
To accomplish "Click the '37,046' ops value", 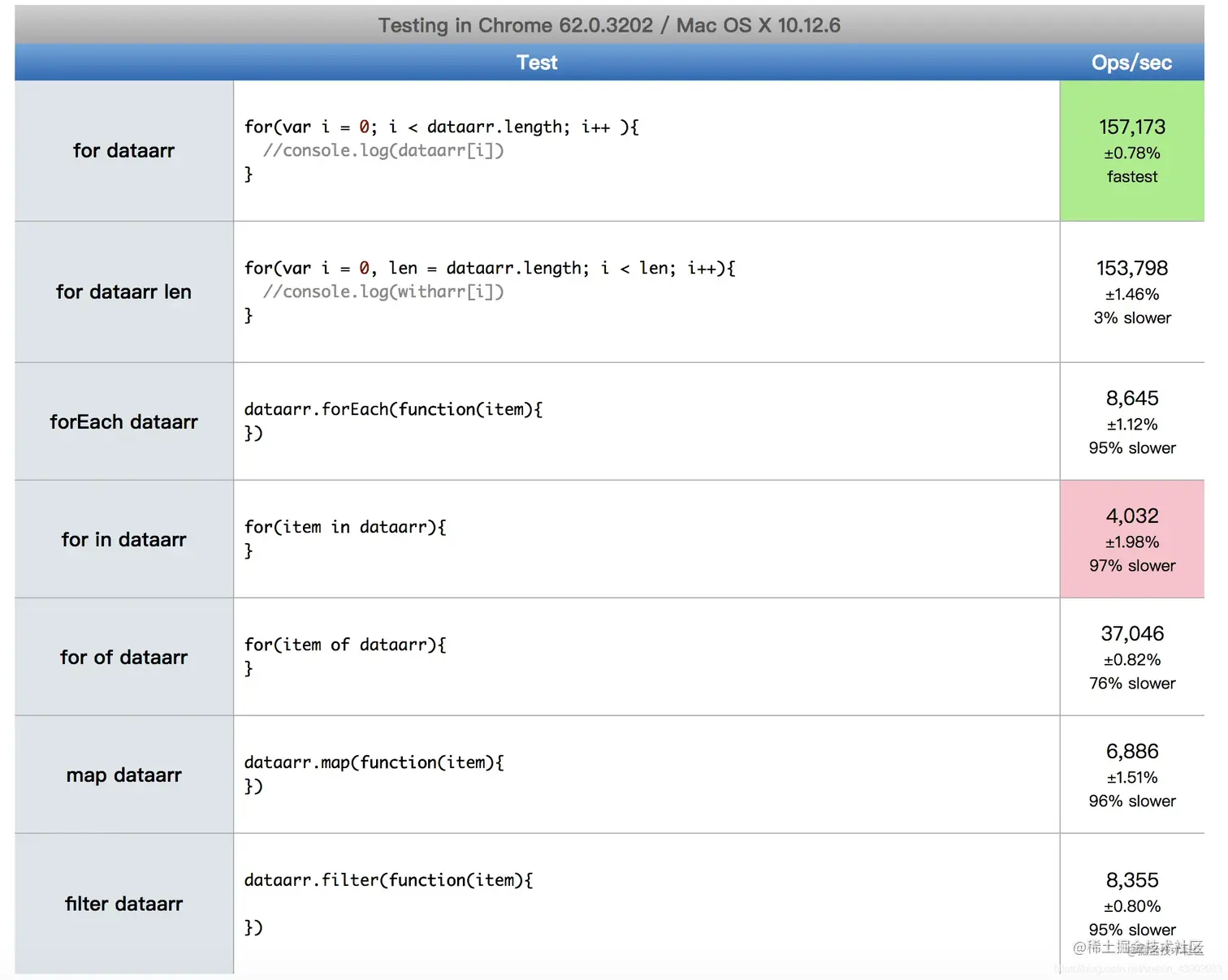I will [x=1132, y=633].
